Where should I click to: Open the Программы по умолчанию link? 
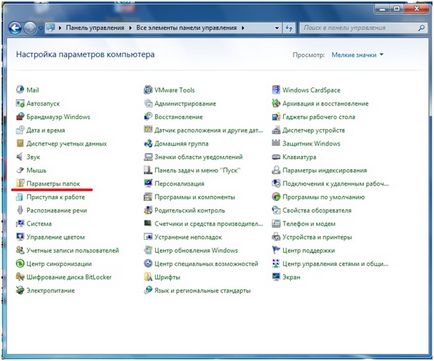point(324,197)
